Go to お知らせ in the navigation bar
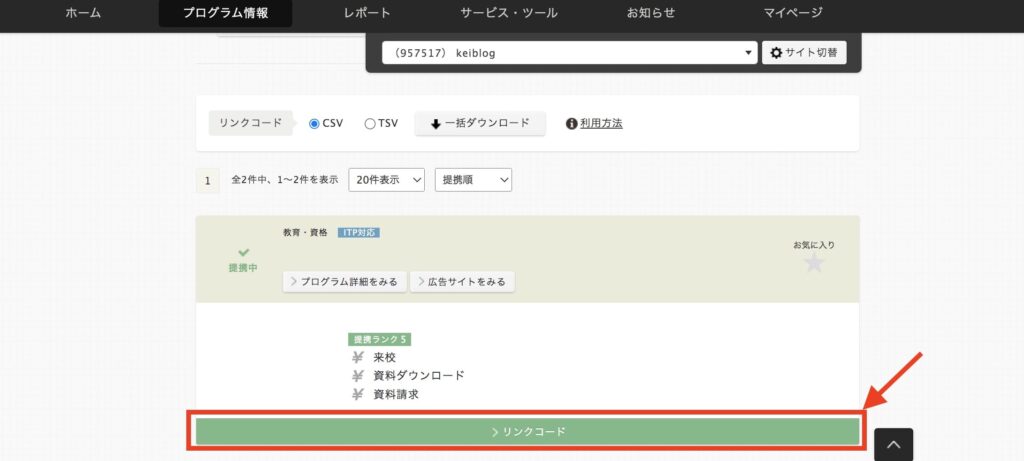Viewport: 1024px width, 461px height. pyautogui.click(x=650, y=12)
